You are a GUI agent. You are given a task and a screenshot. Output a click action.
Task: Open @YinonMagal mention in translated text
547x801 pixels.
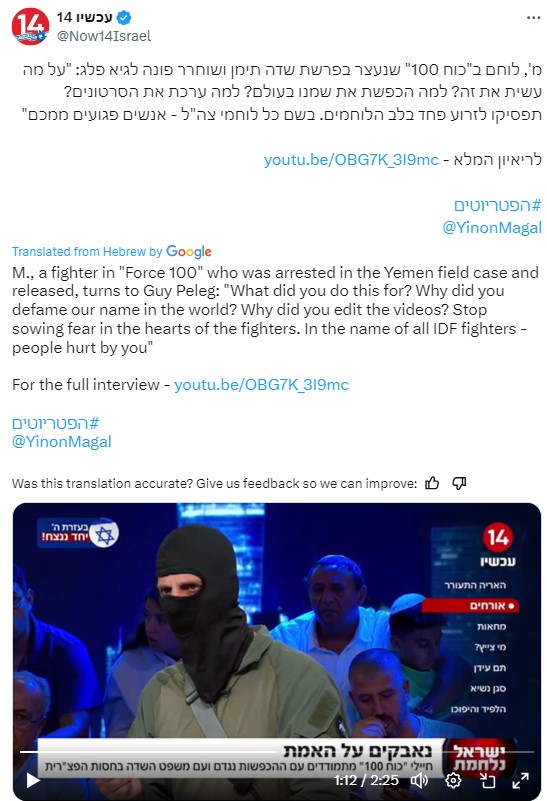pyautogui.click(x=62, y=442)
